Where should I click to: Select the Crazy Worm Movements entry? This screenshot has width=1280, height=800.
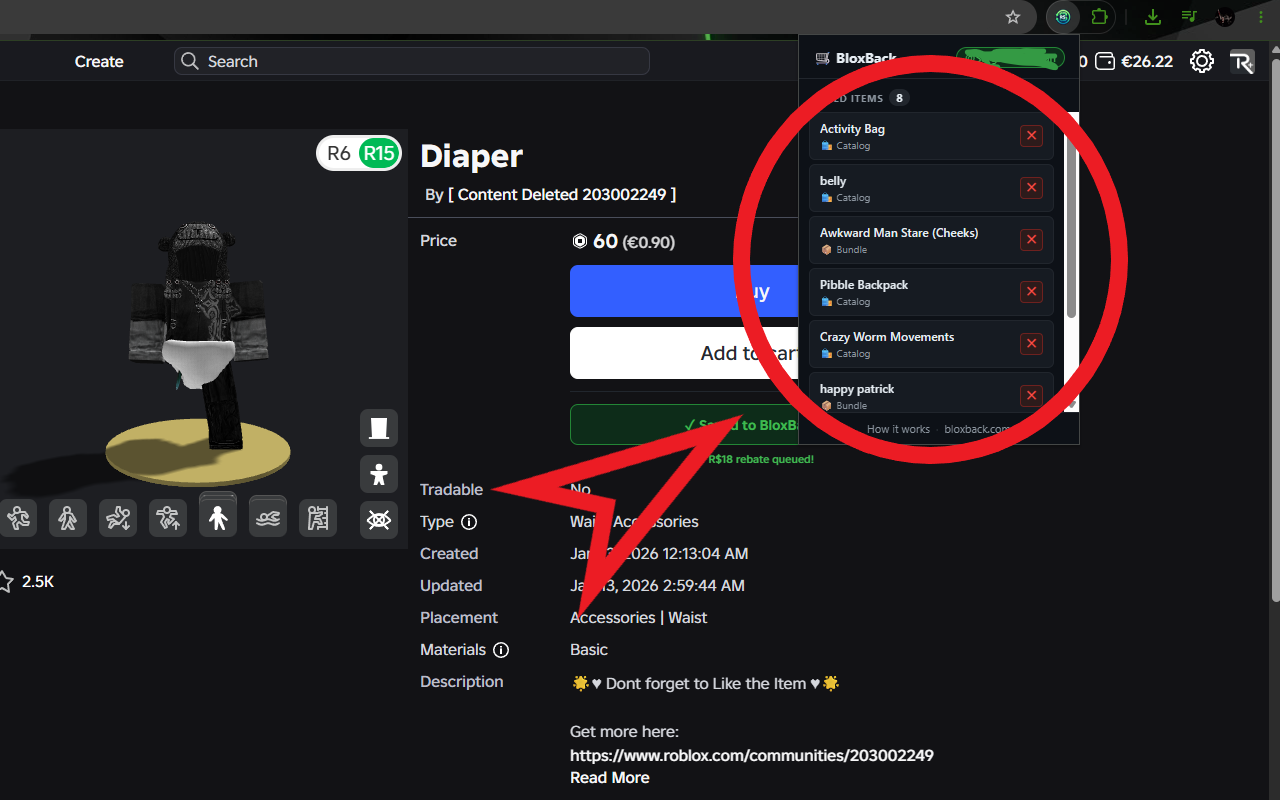point(931,344)
